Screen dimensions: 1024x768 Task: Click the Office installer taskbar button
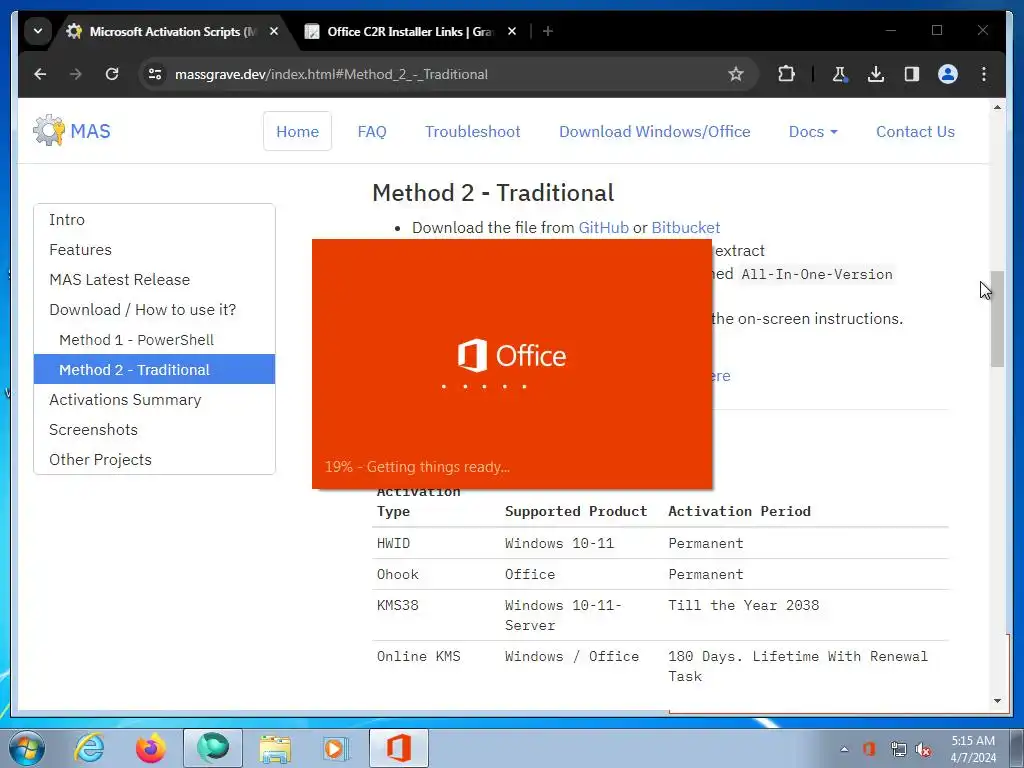[399, 748]
